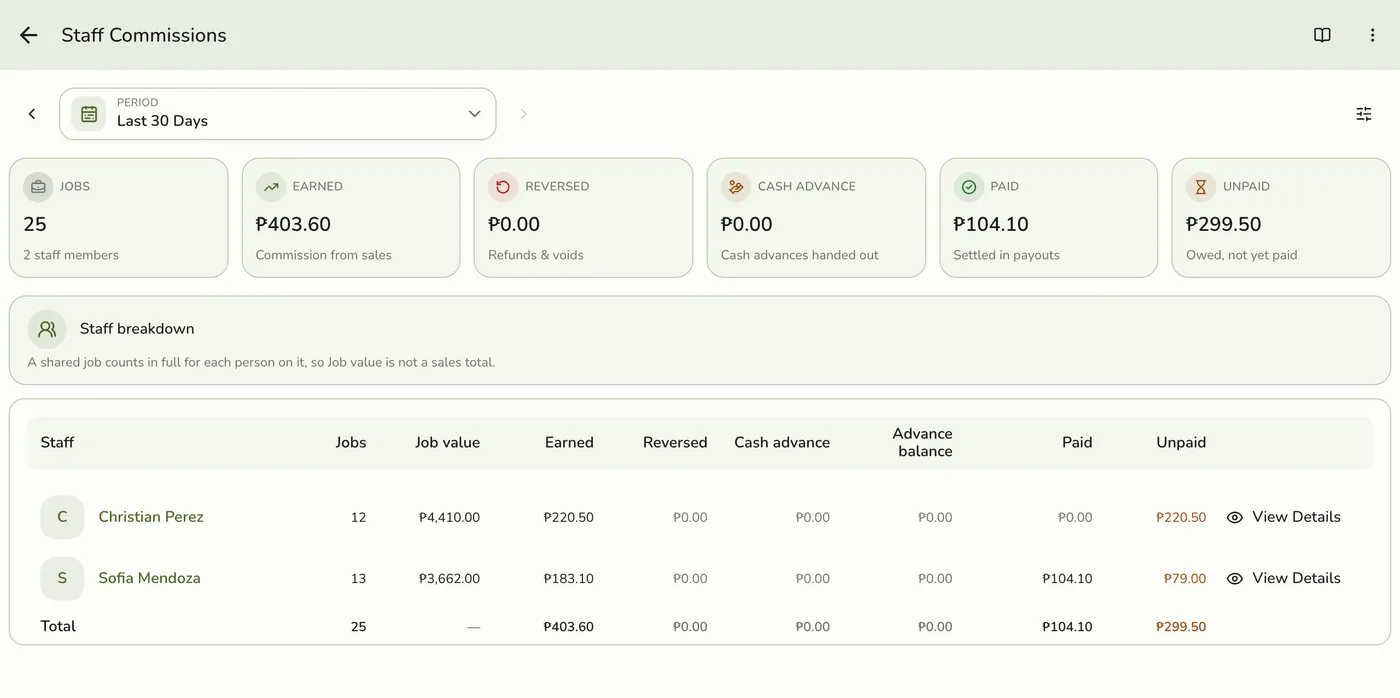
Task: Go to the next period
Action: click(523, 114)
